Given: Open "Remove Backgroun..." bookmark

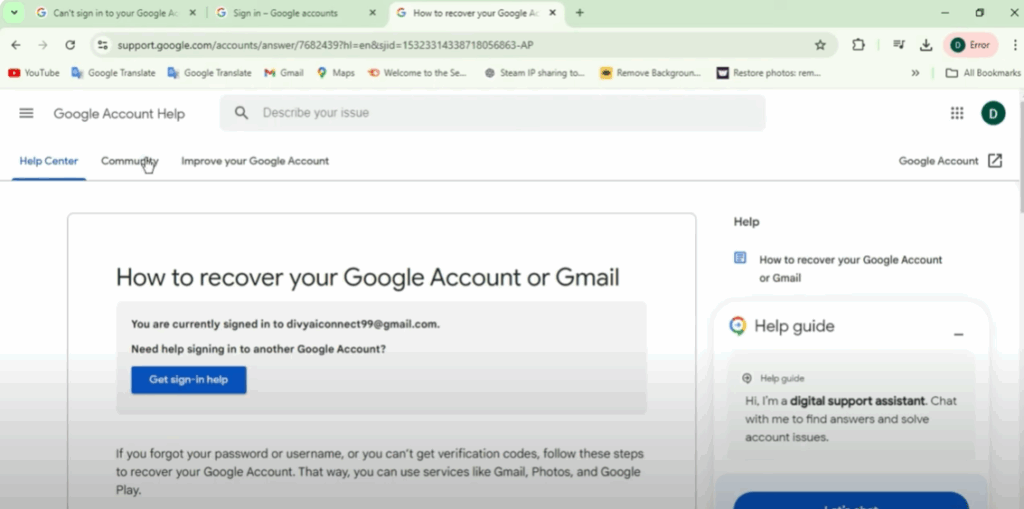Looking at the screenshot, I should coord(650,73).
